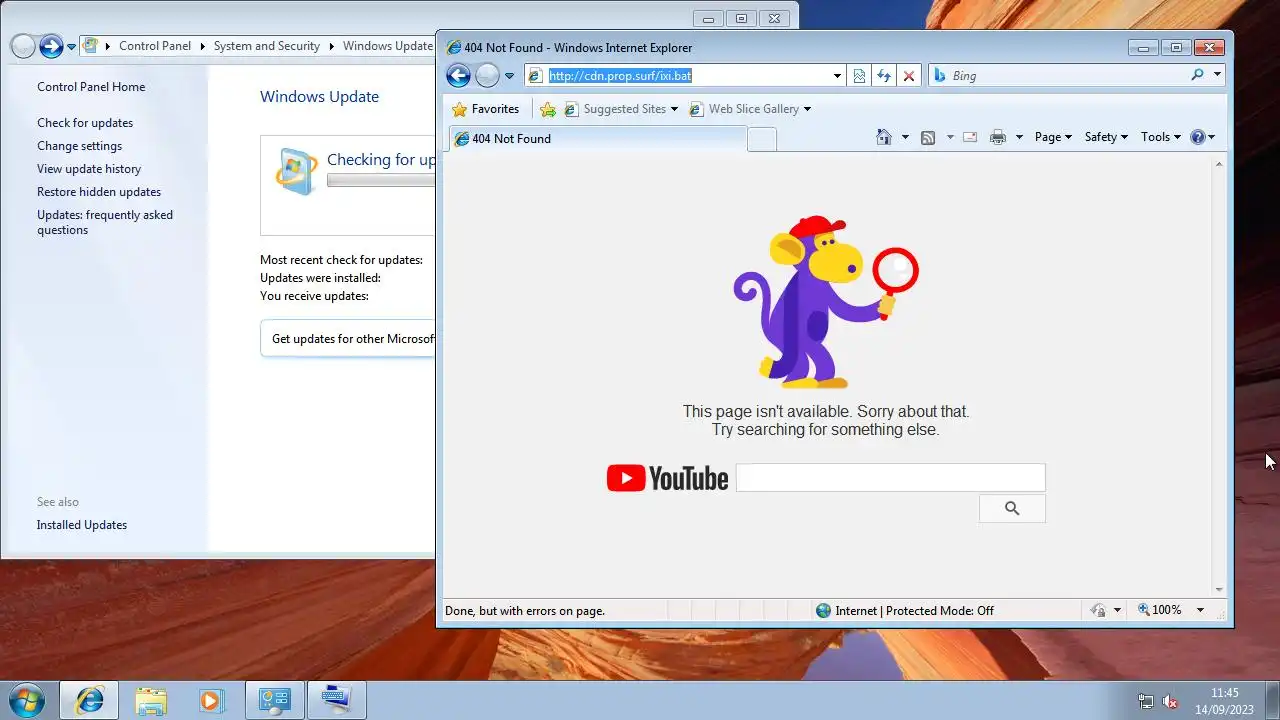This screenshot has width=1280, height=720.
Task: Switch to the 404 Not Found tab
Action: click(597, 139)
